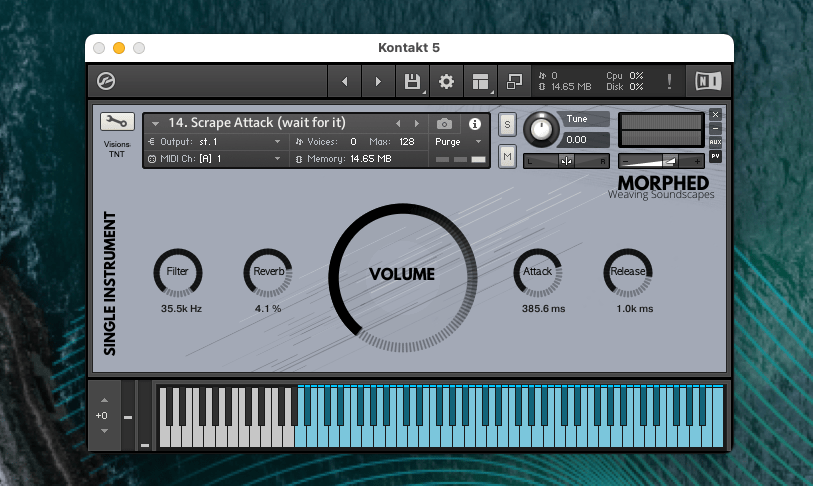Toggle the PV performance view button
This screenshot has width=813, height=486.
[x=716, y=156]
